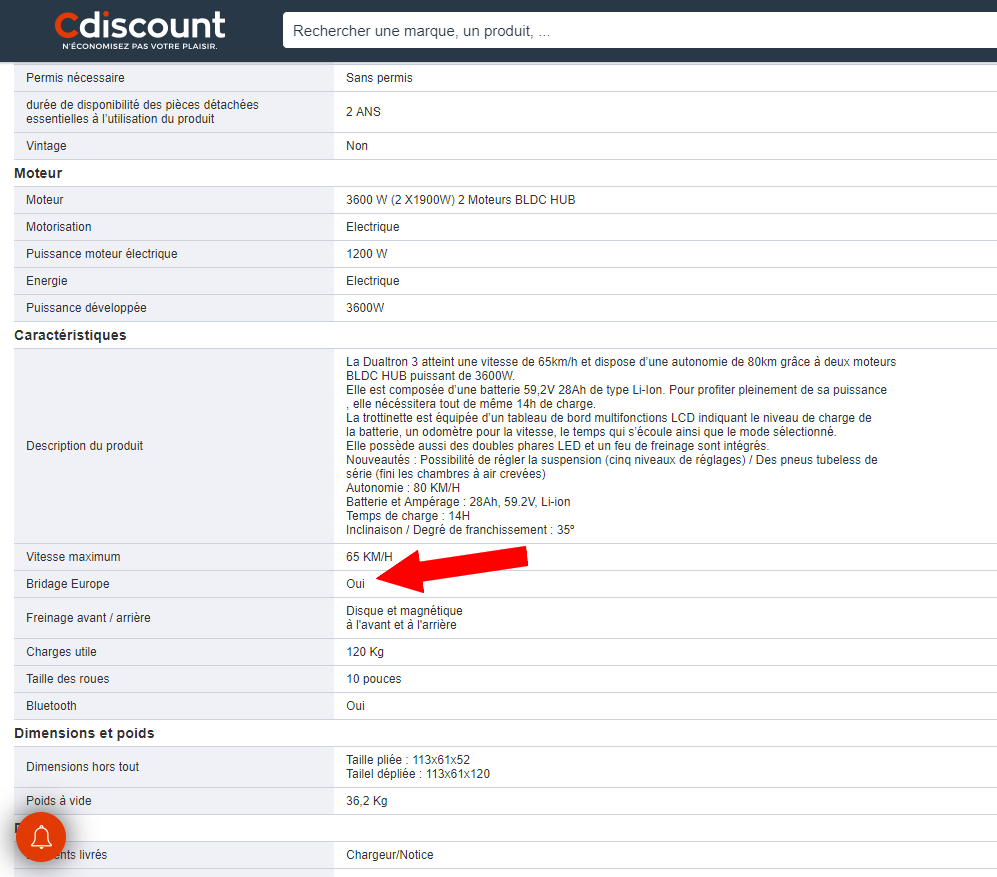Image resolution: width=997 pixels, height=877 pixels.
Task: Click the Vintage row label
Action: click(46, 146)
